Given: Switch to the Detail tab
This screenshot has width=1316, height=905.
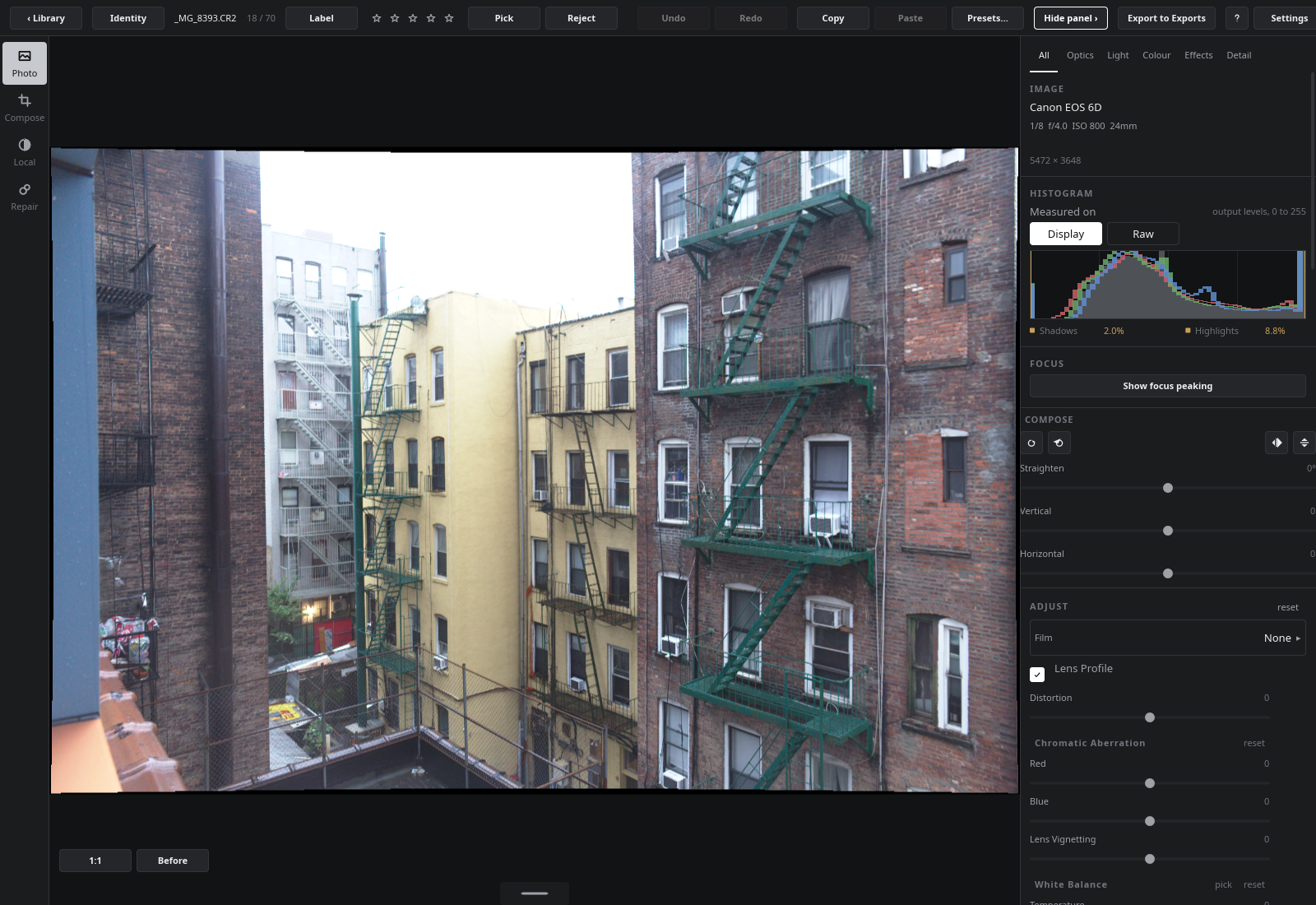Looking at the screenshot, I should (x=1239, y=55).
